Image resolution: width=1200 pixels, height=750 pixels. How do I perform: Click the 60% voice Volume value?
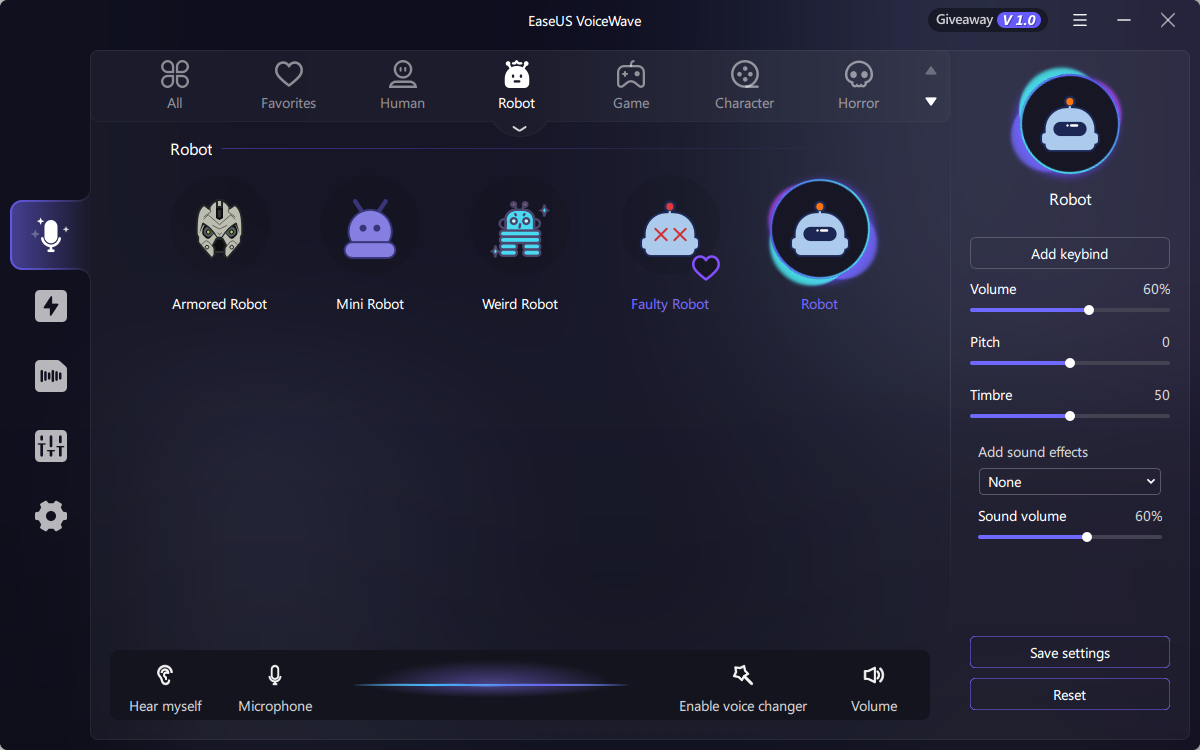tap(1156, 289)
